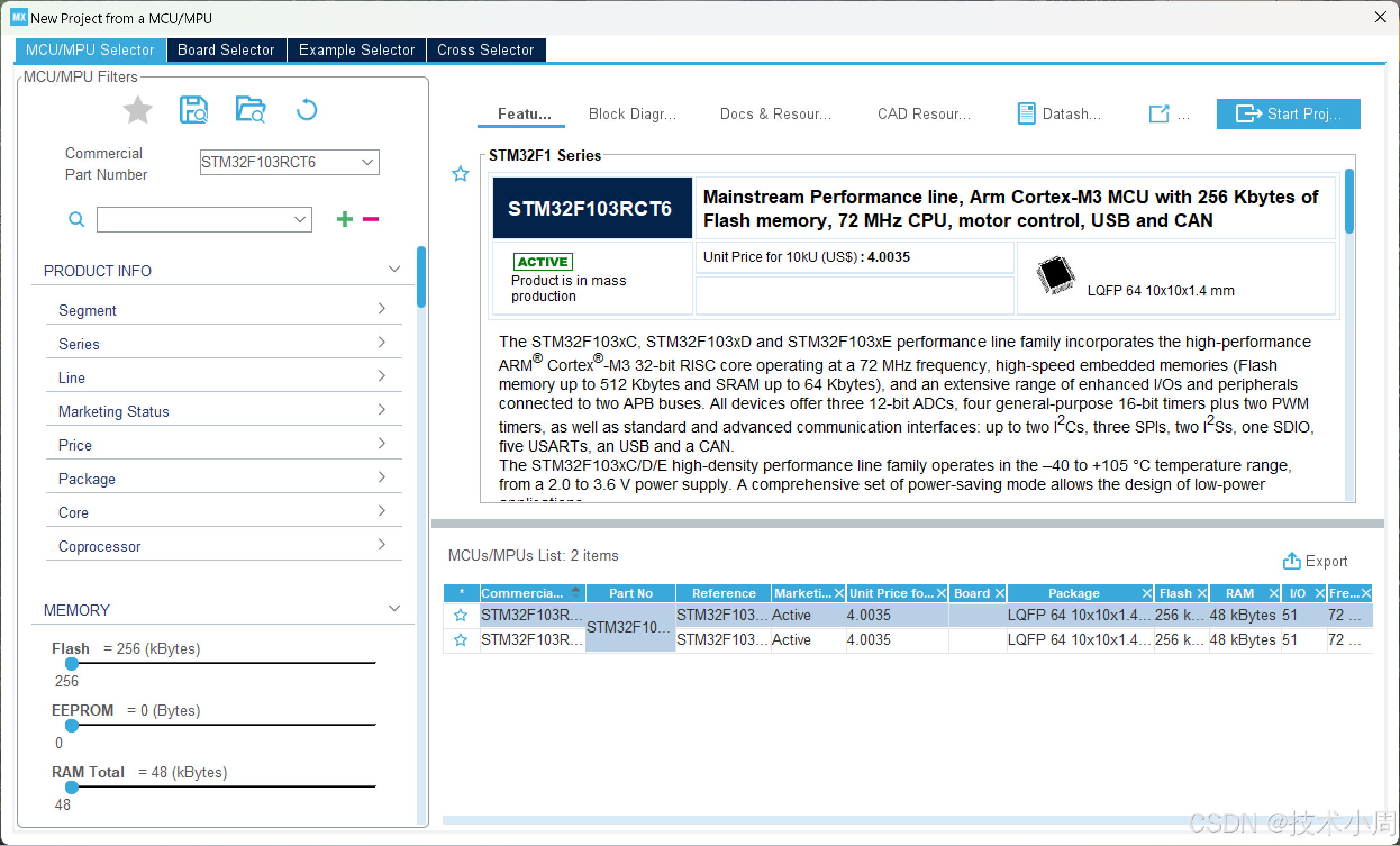Expand the Package filter
The width and height of the screenshot is (1400, 846).
point(381,477)
